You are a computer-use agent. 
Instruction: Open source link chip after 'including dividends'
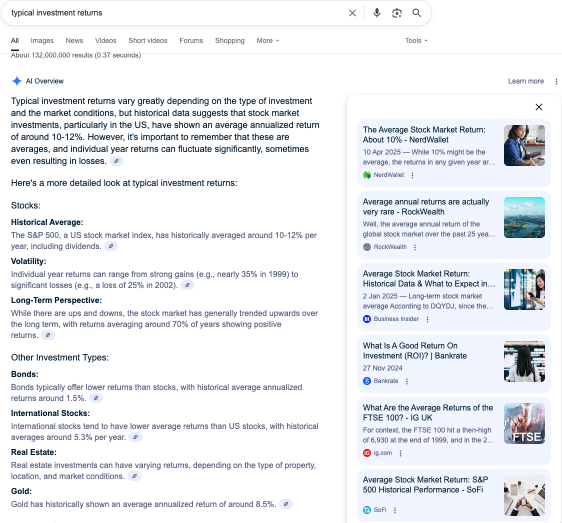click(x=111, y=246)
